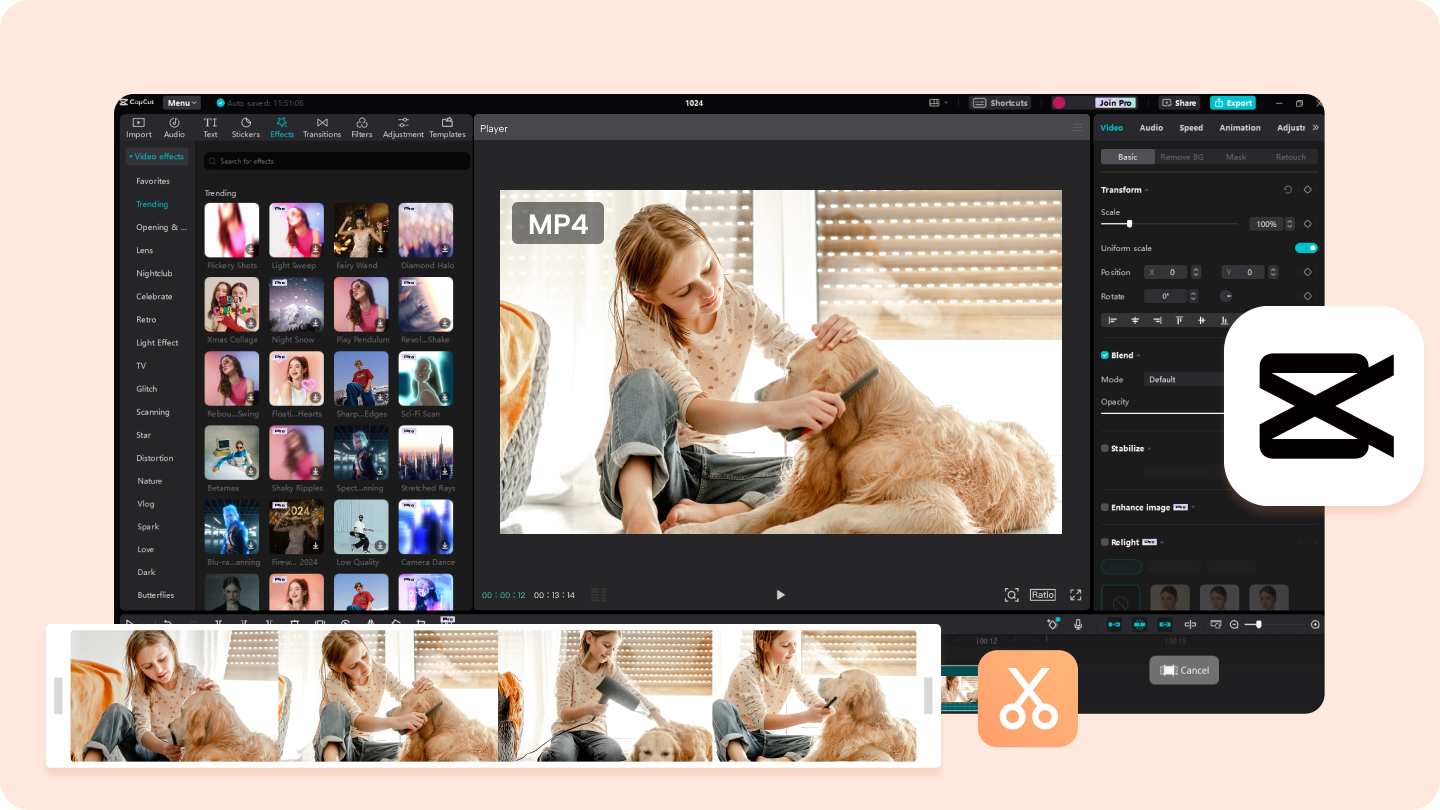Enable the Stabilize checkbox
1440x810 pixels.
pyautogui.click(x=1105, y=449)
